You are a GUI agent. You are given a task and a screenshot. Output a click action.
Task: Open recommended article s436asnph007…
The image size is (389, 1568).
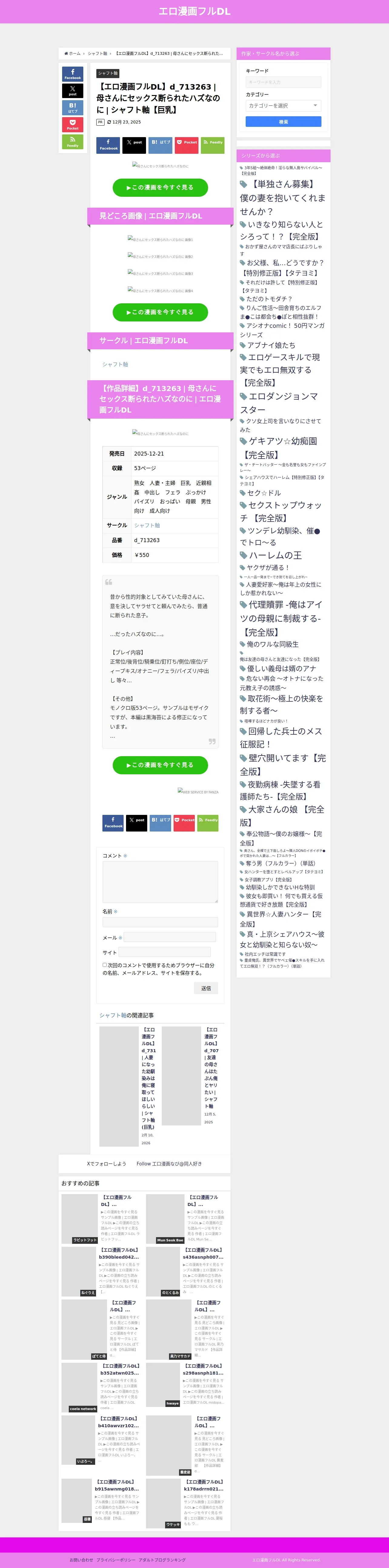click(x=203, y=1253)
